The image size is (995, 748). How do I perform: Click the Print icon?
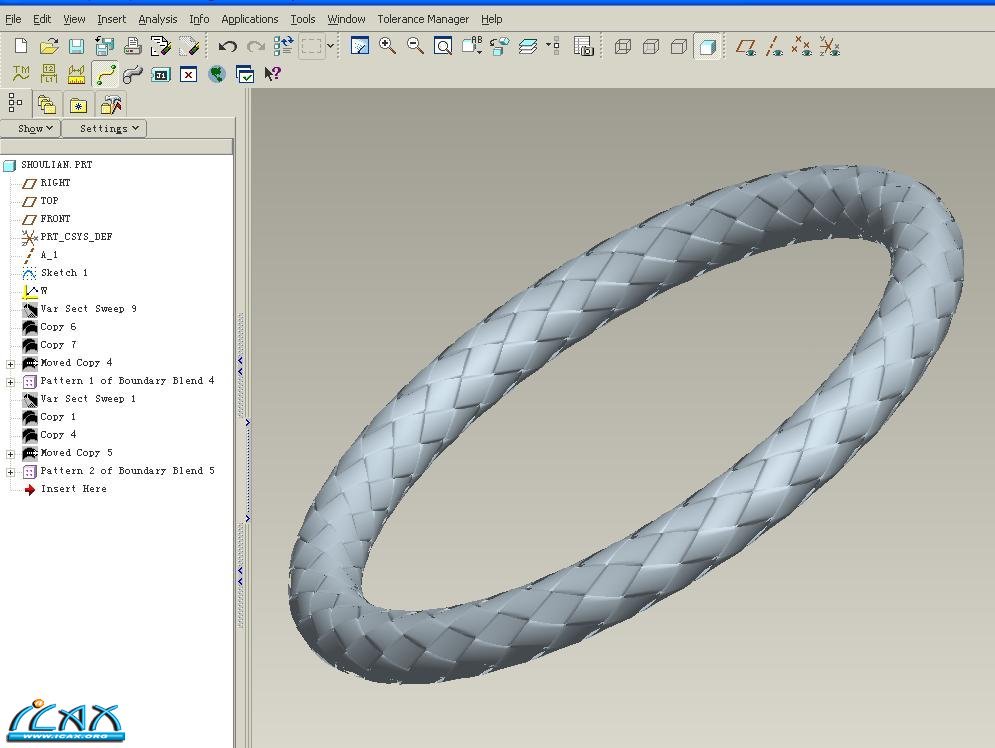coord(132,46)
